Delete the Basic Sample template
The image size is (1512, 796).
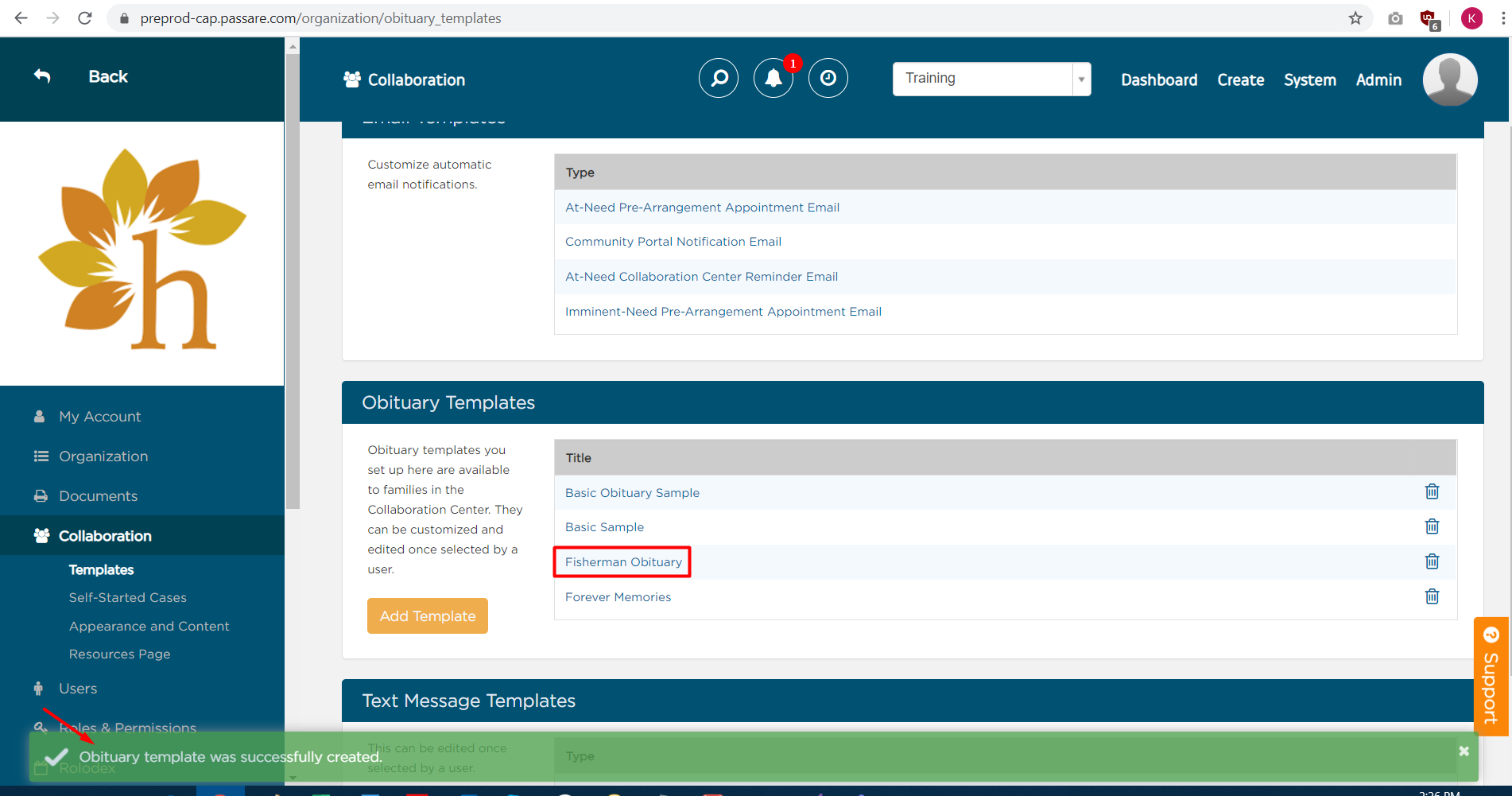[1432, 526]
